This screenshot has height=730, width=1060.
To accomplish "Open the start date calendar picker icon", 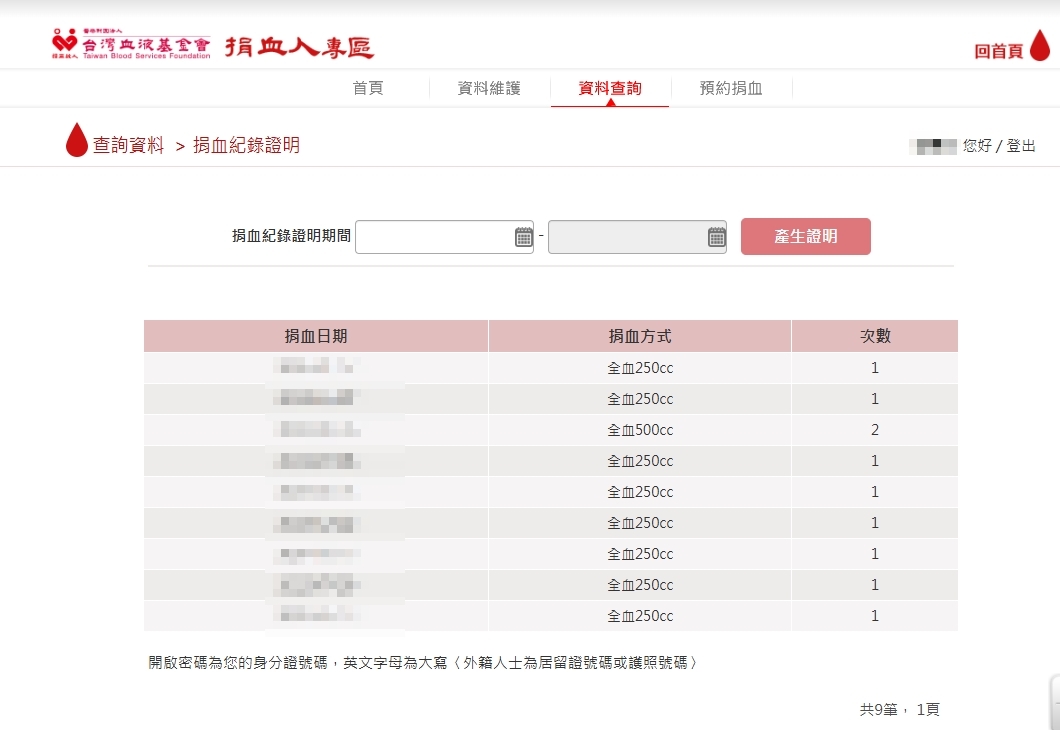I will [x=524, y=237].
